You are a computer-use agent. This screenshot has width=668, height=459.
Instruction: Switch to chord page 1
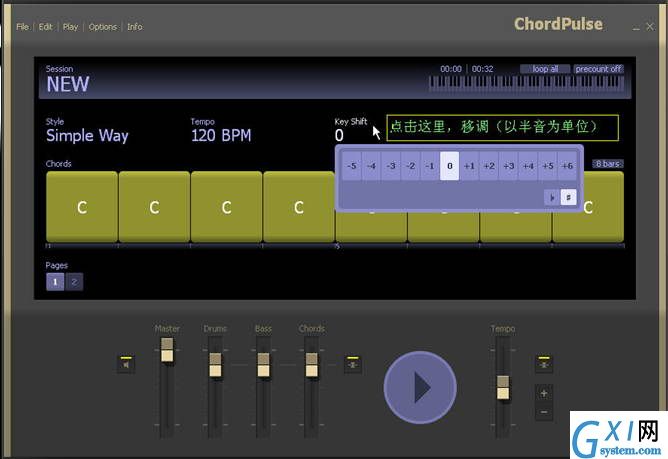tap(55, 282)
